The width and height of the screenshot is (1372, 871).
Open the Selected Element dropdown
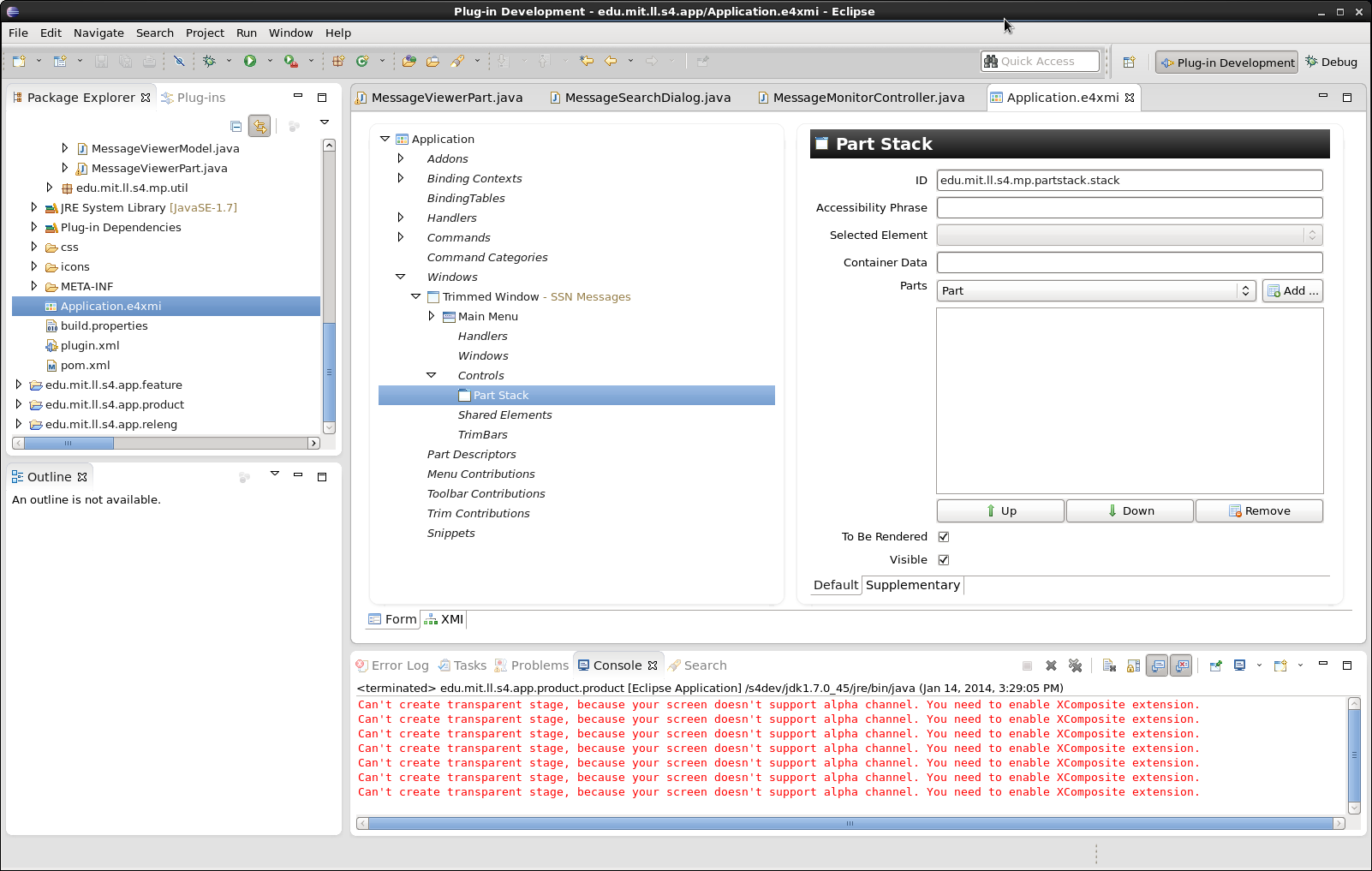tap(1130, 235)
